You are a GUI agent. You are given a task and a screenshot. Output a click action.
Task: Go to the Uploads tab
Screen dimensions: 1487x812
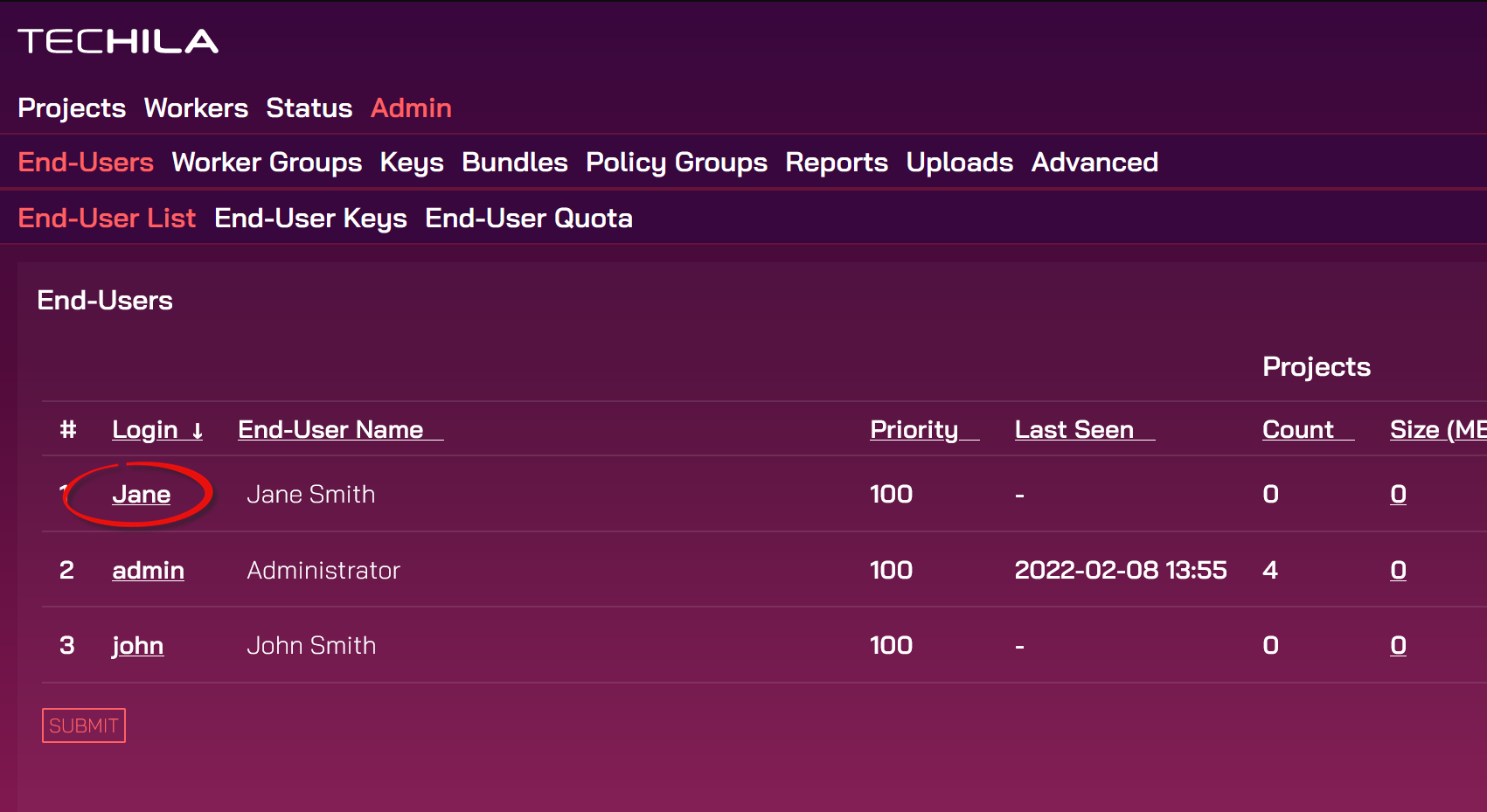[959, 162]
